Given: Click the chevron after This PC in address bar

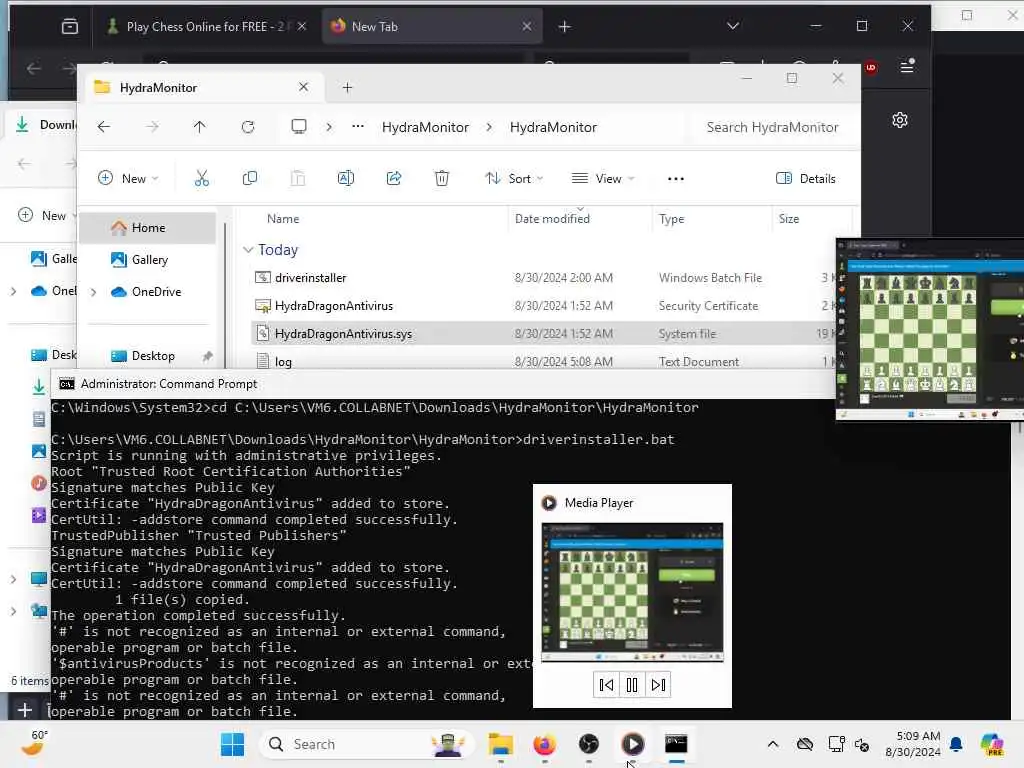Looking at the screenshot, I should 329,127.
